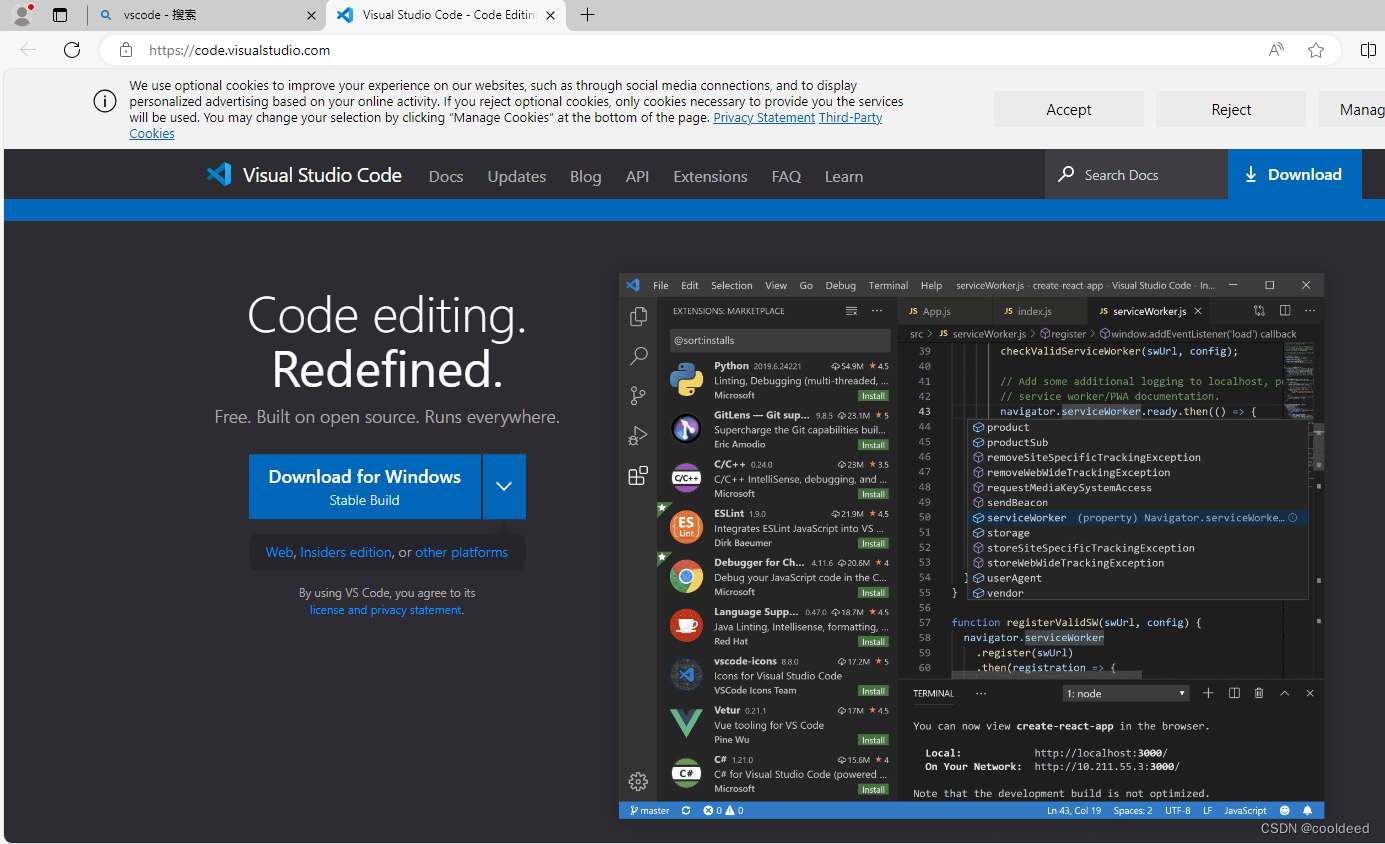The image size is (1385, 844).
Task: Open the '1: node' terminal dropdown
Action: (1126, 693)
